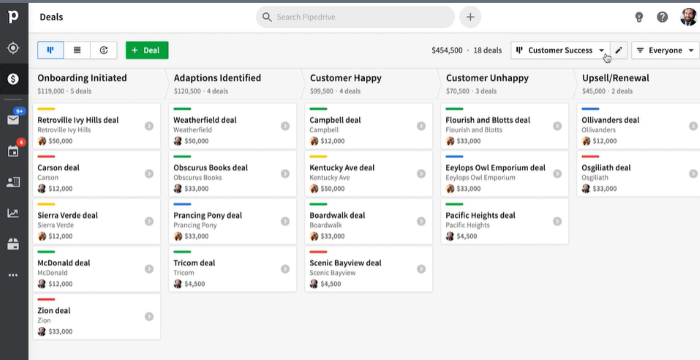This screenshot has width=700, height=360.
Task: Click arrow on Pacific Heights deal card
Action: 557,221
